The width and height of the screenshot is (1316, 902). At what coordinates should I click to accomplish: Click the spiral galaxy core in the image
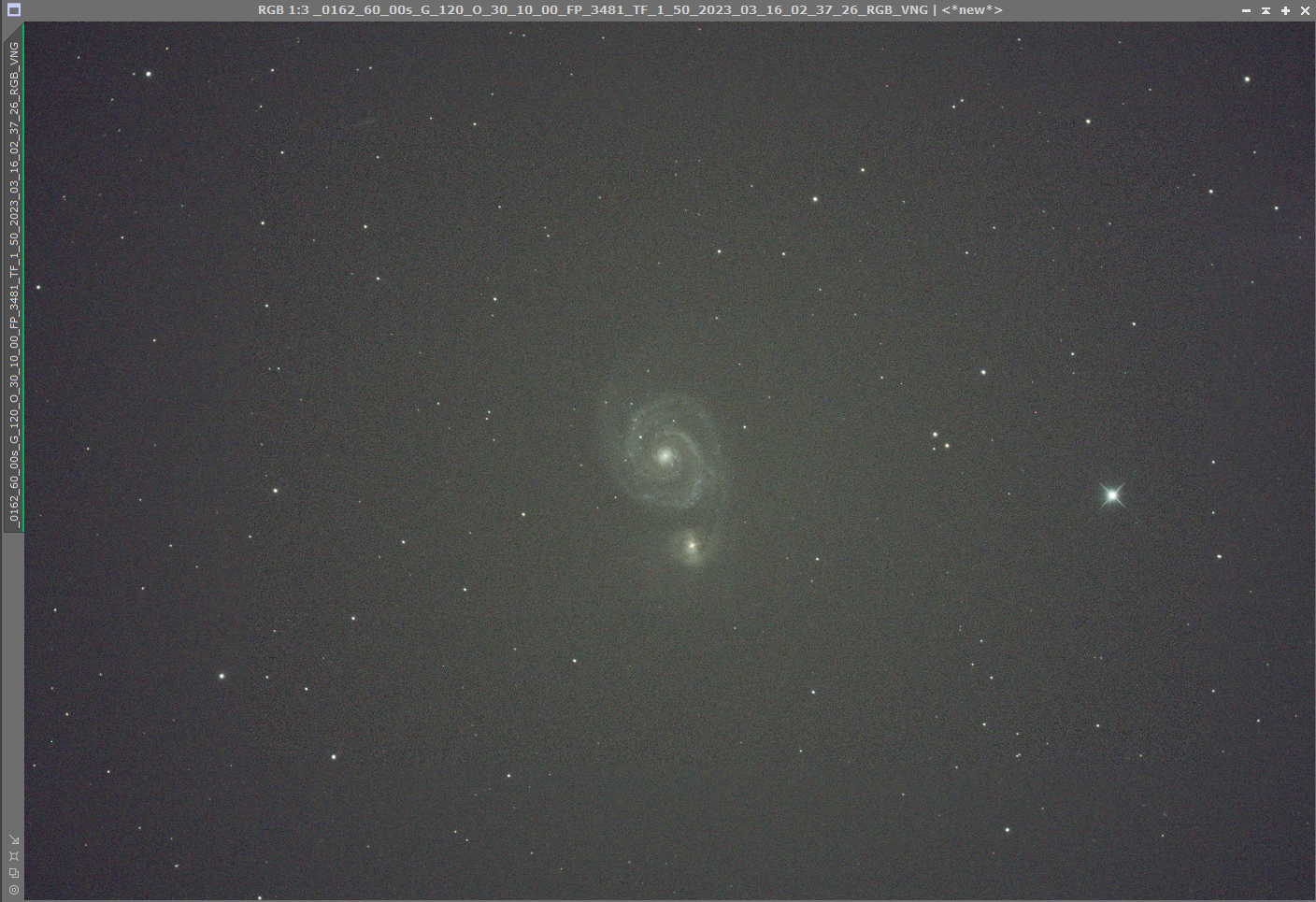tap(665, 456)
